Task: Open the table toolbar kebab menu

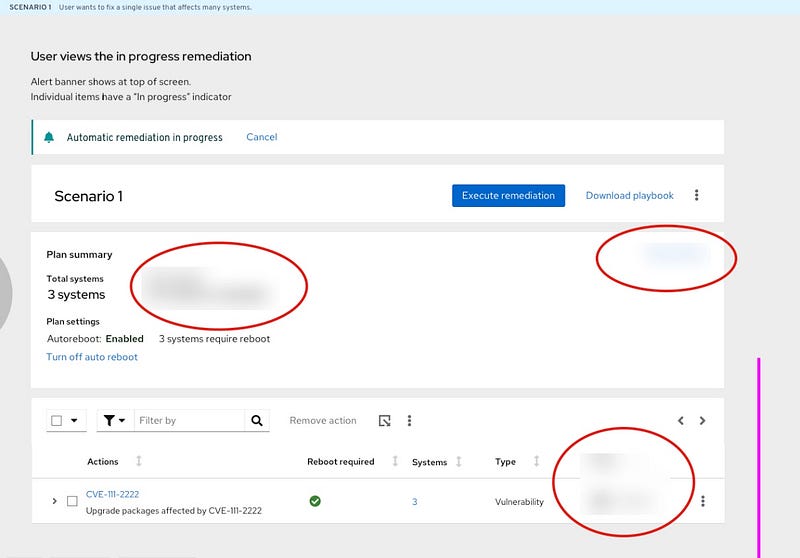Action: (x=409, y=420)
